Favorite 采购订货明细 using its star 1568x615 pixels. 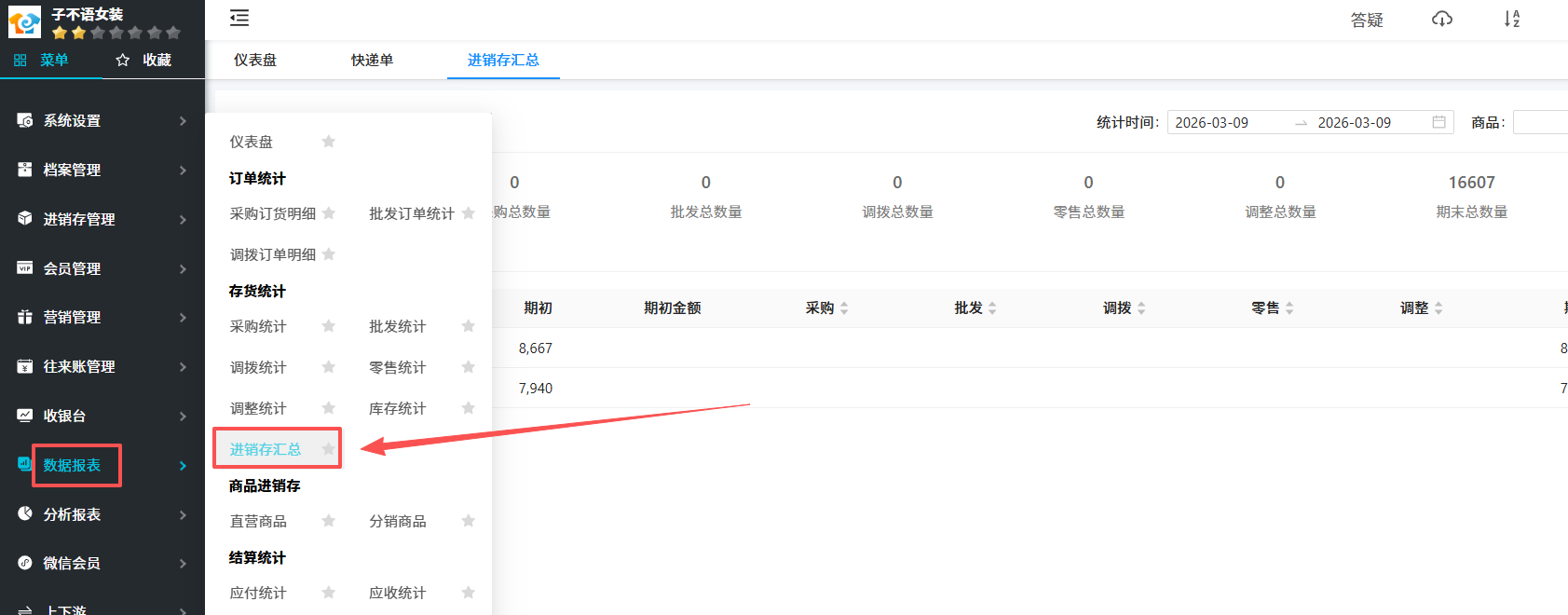pos(328,213)
